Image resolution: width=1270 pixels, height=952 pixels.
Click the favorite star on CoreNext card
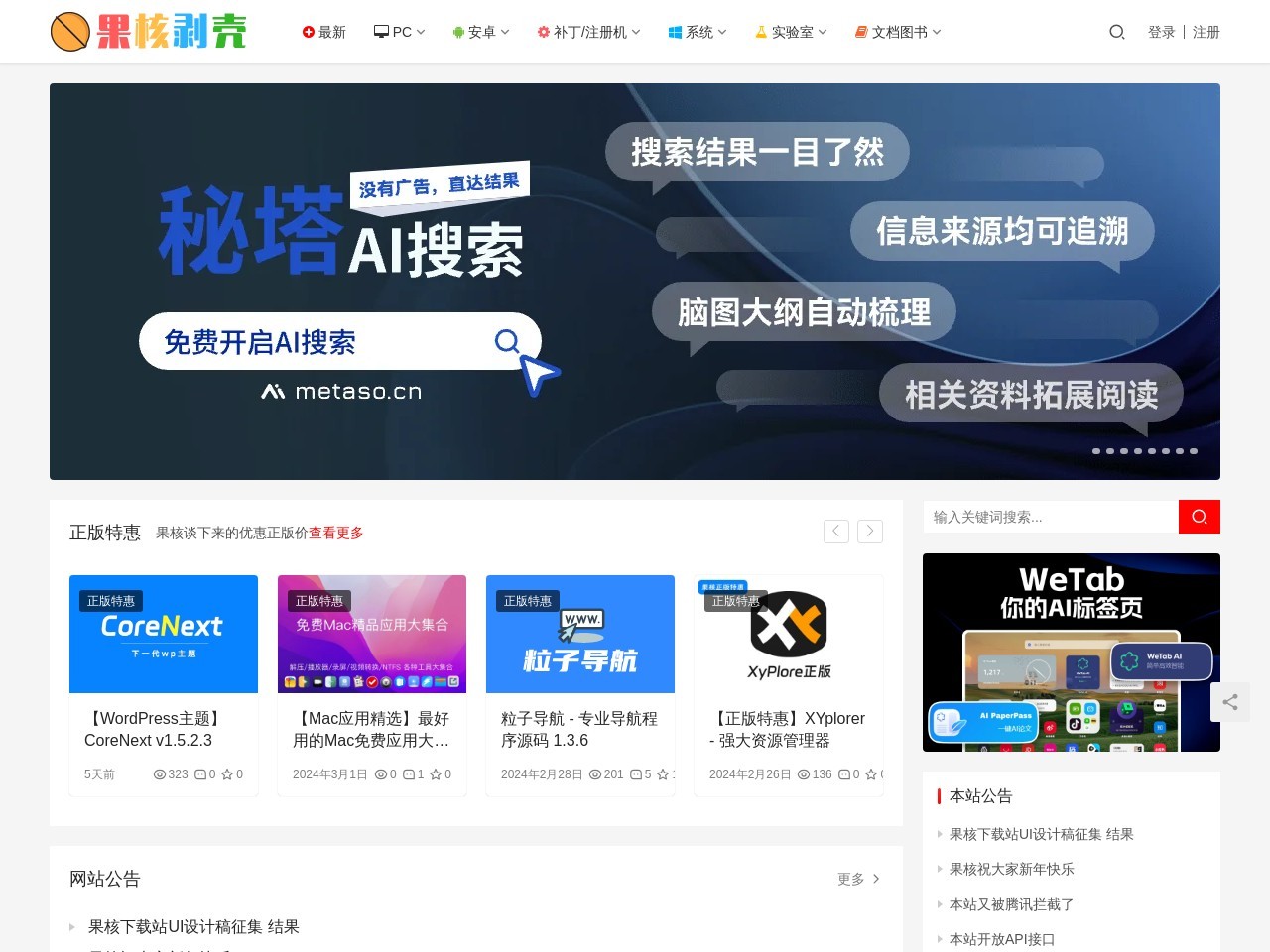coord(226,774)
